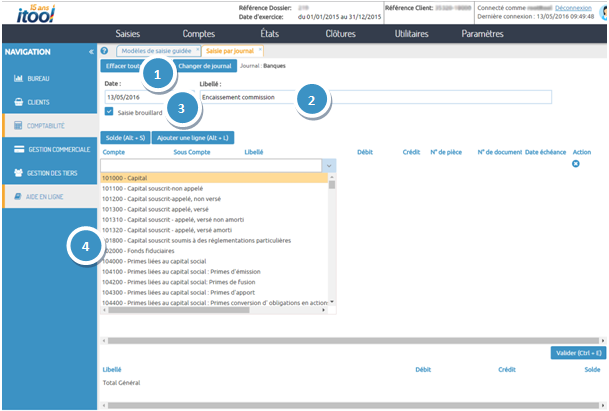Click the blue help question mark icon
Screen dimensions: 609x411
click(x=104, y=50)
